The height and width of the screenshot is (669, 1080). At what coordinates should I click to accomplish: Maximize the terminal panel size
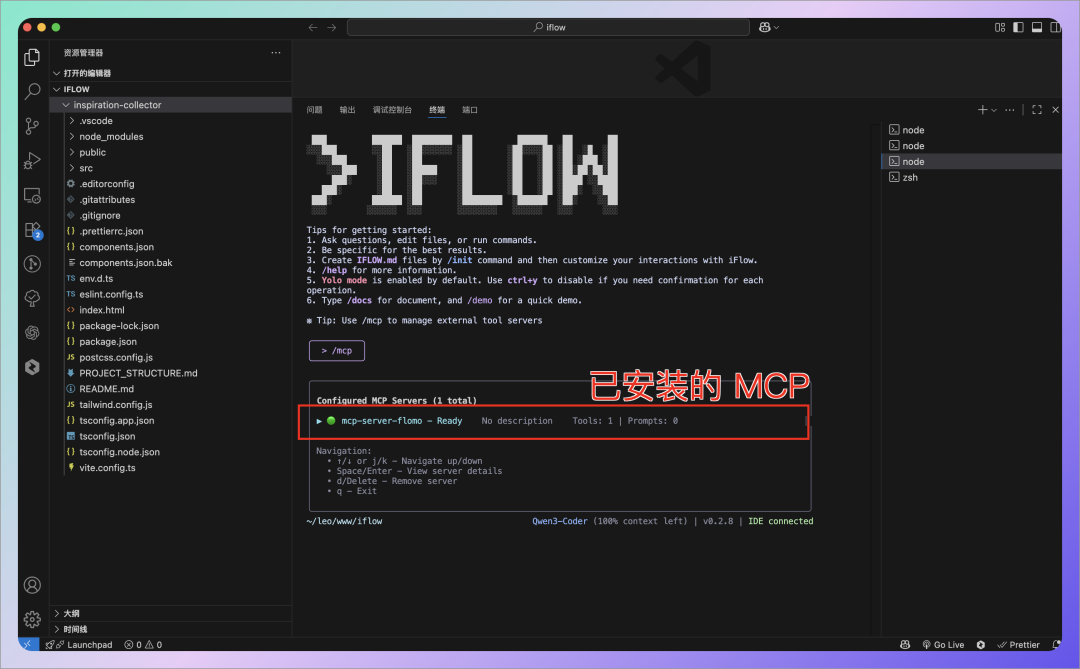pyautogui.click(x=1037, y=110)
